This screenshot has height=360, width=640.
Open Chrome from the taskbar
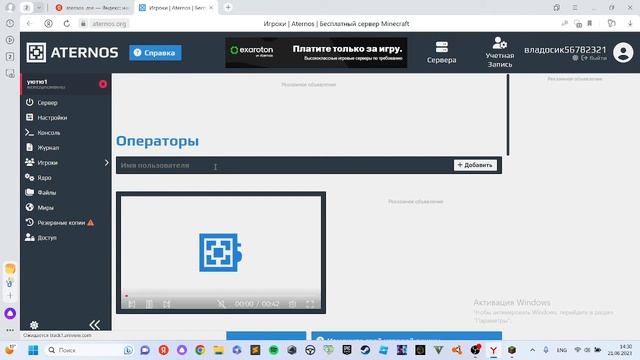coord(200,350)
